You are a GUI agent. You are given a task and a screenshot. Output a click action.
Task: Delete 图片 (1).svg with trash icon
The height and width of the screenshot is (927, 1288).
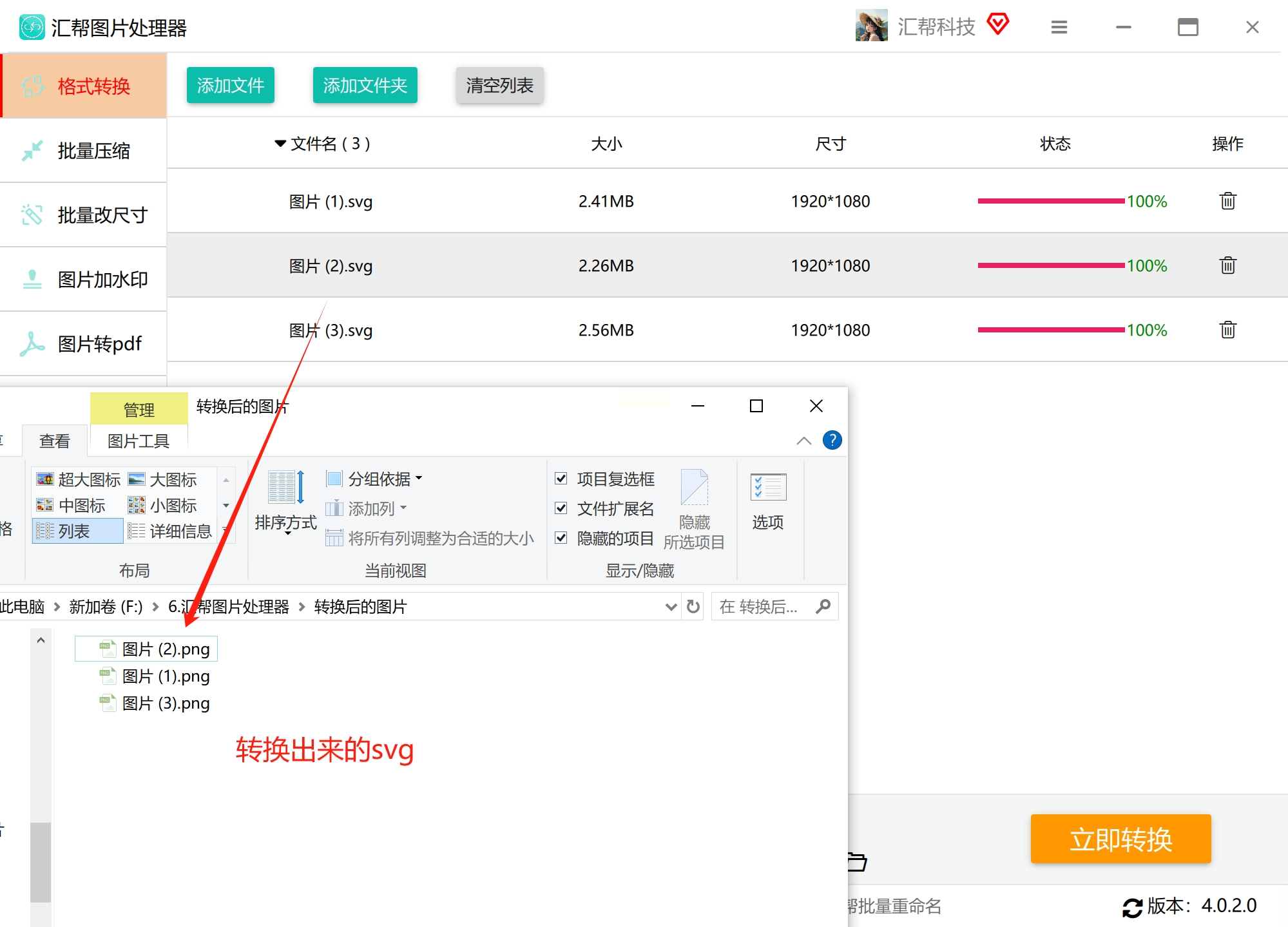1227,201
